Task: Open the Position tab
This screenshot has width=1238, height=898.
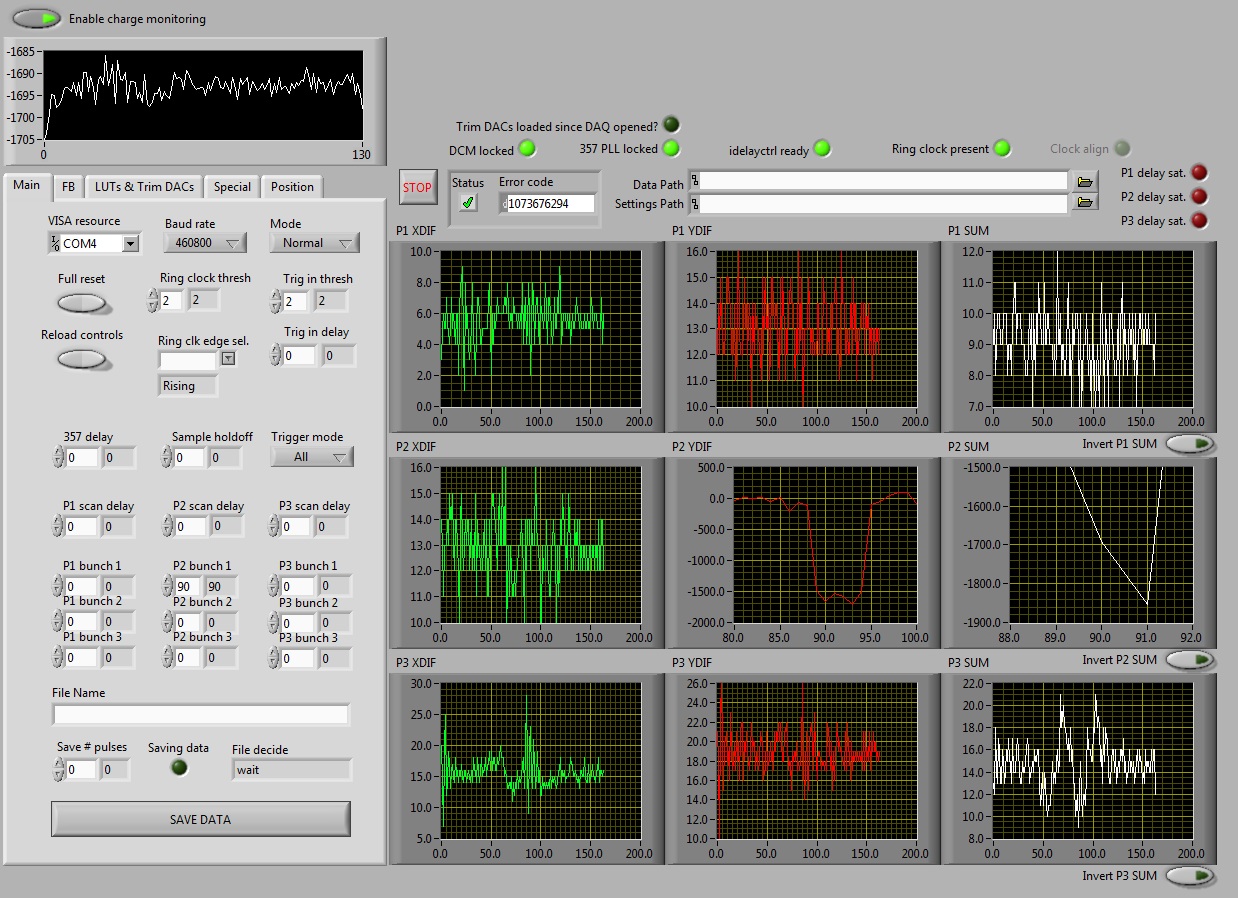Action: pyautogui.click(x=292, y=187)
